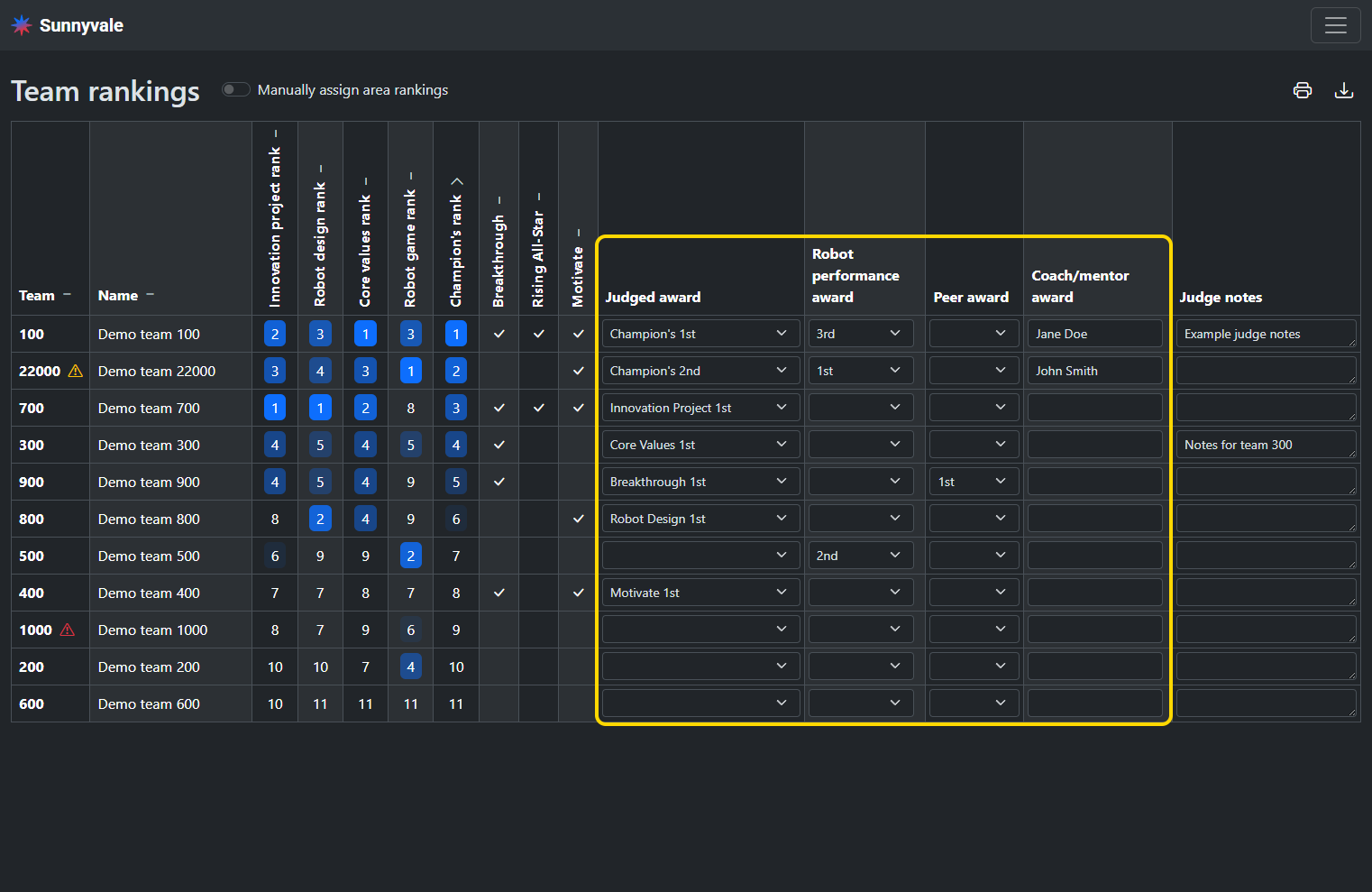Click warning triangle next to team 22000

coord(76,371)
